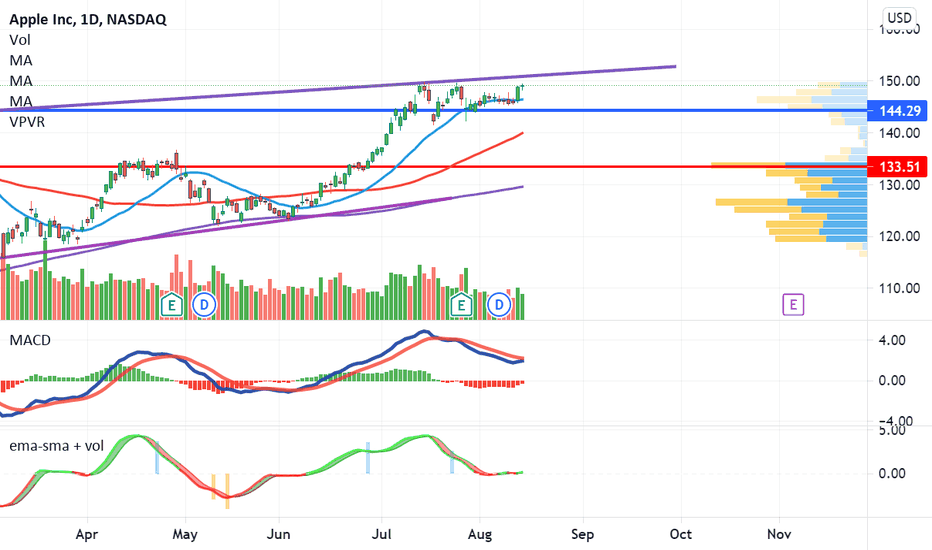This screenshot has width=932, height=550.
Task: Click the 150.00 price axis label
Action: point(900,81)
